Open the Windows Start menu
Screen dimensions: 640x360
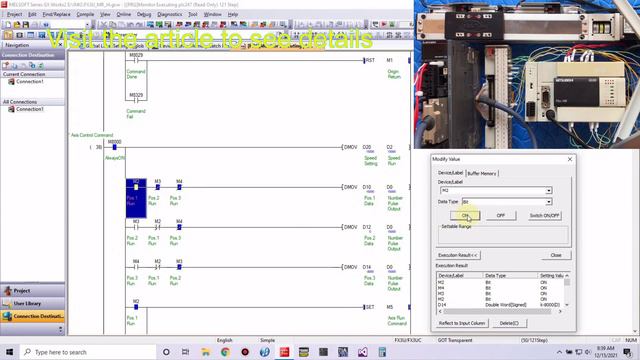[9, 352]
